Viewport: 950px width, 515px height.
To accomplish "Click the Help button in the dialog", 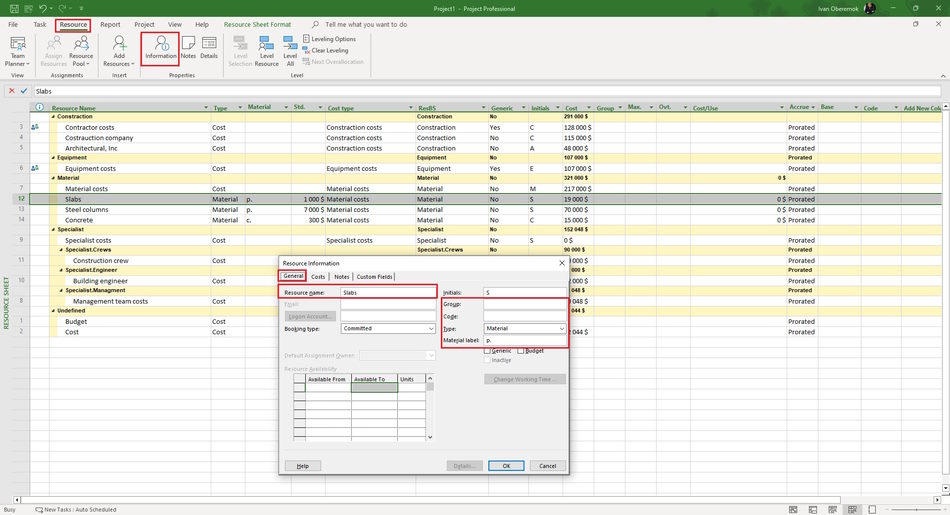I will coord(302,466).
